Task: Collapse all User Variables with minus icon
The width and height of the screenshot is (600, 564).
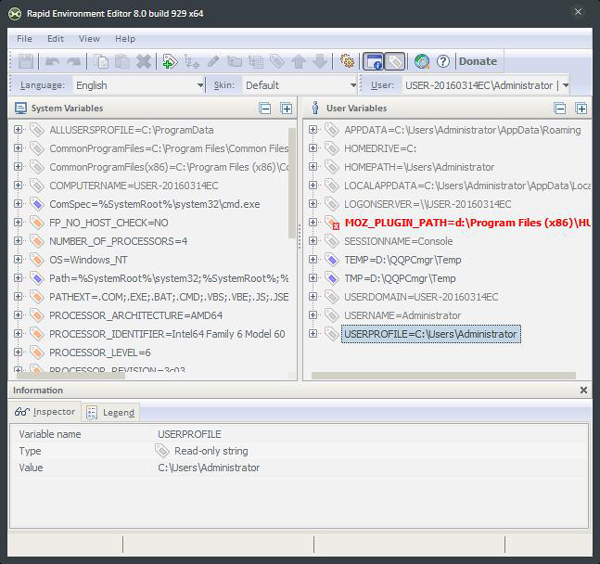Action: point(560,108)
